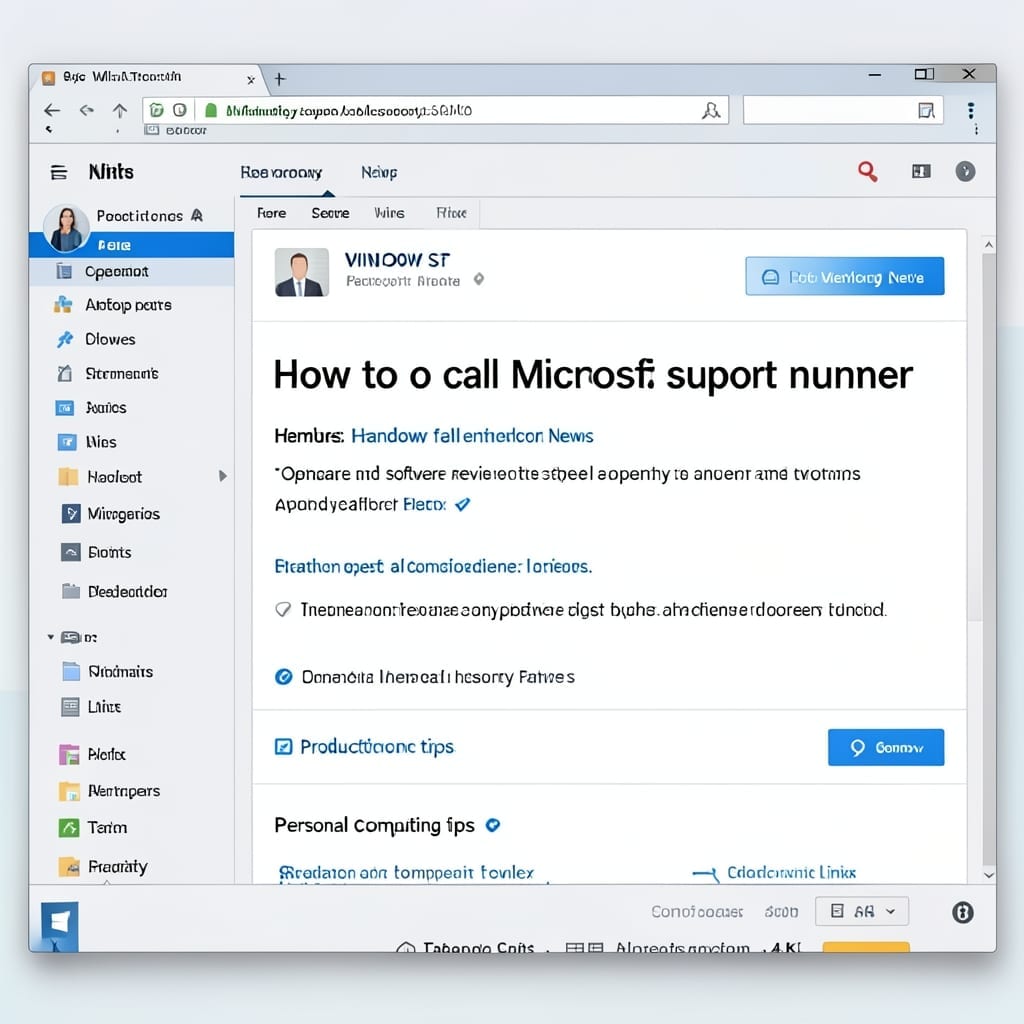Select the Ritoe sub-tab
The width and height of the screenshot is (1024, 1024).
[451, 213]
